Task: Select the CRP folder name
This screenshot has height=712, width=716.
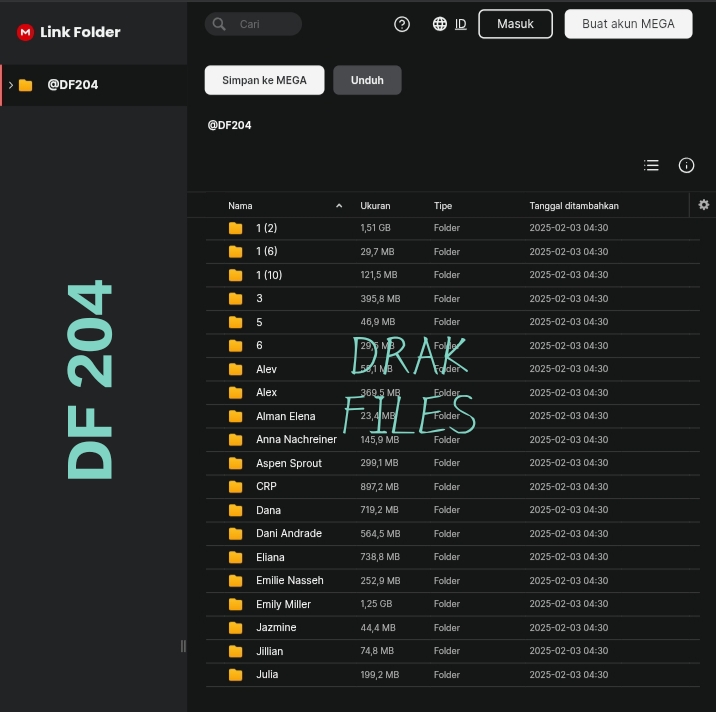Action: [x=266, y=486]
